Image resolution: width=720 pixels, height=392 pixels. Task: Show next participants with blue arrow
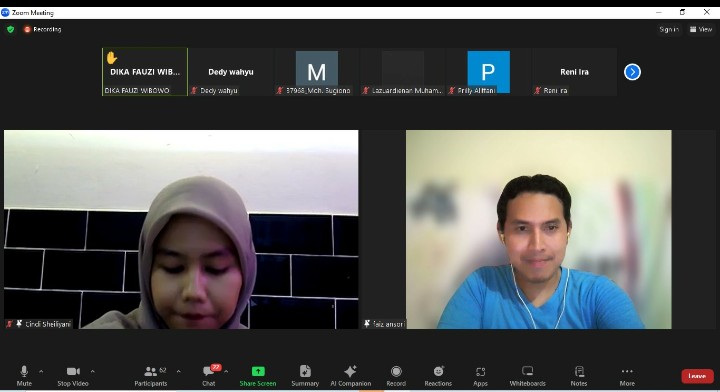tap(632, 72)
